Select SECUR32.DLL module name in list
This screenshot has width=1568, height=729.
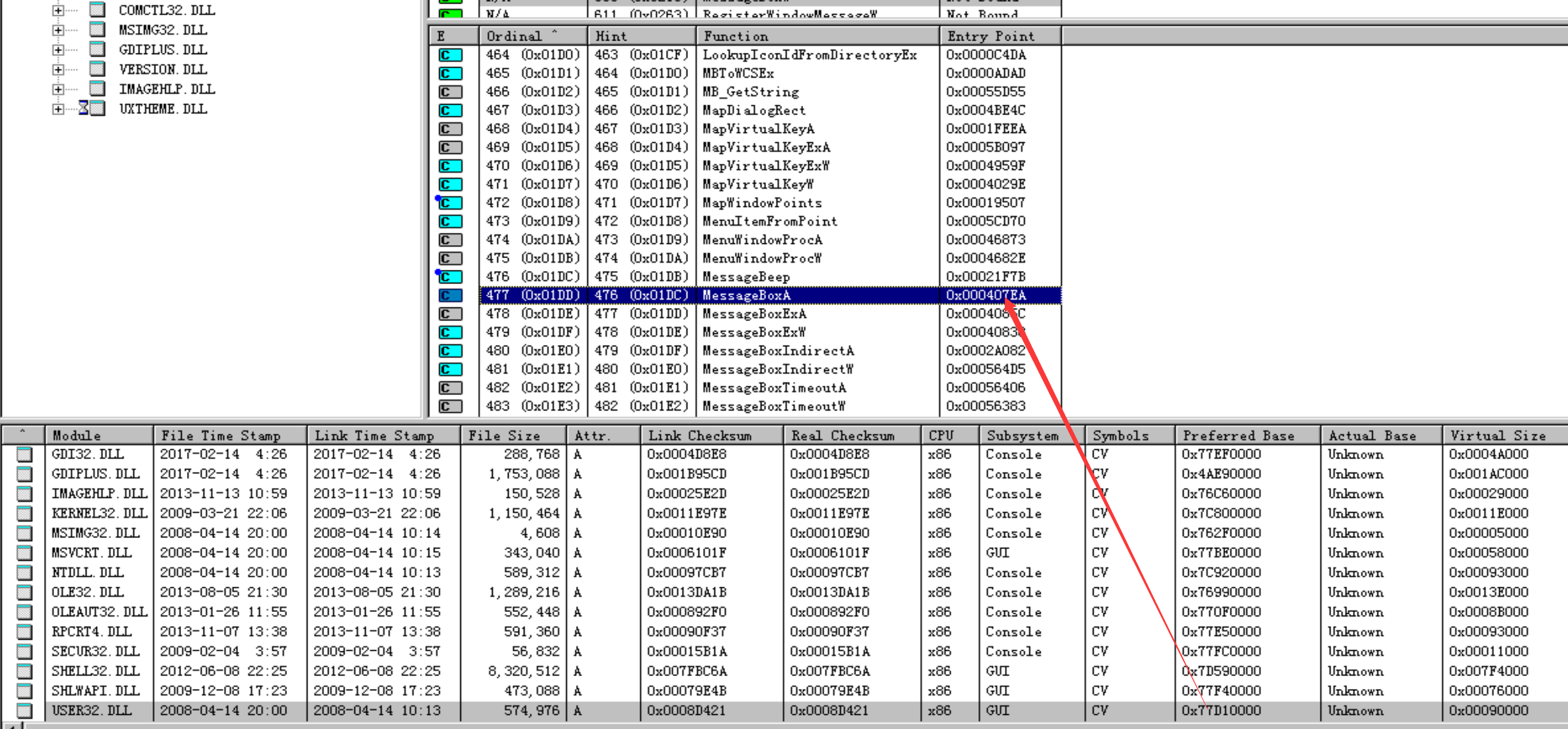click(x=96, y=652)
